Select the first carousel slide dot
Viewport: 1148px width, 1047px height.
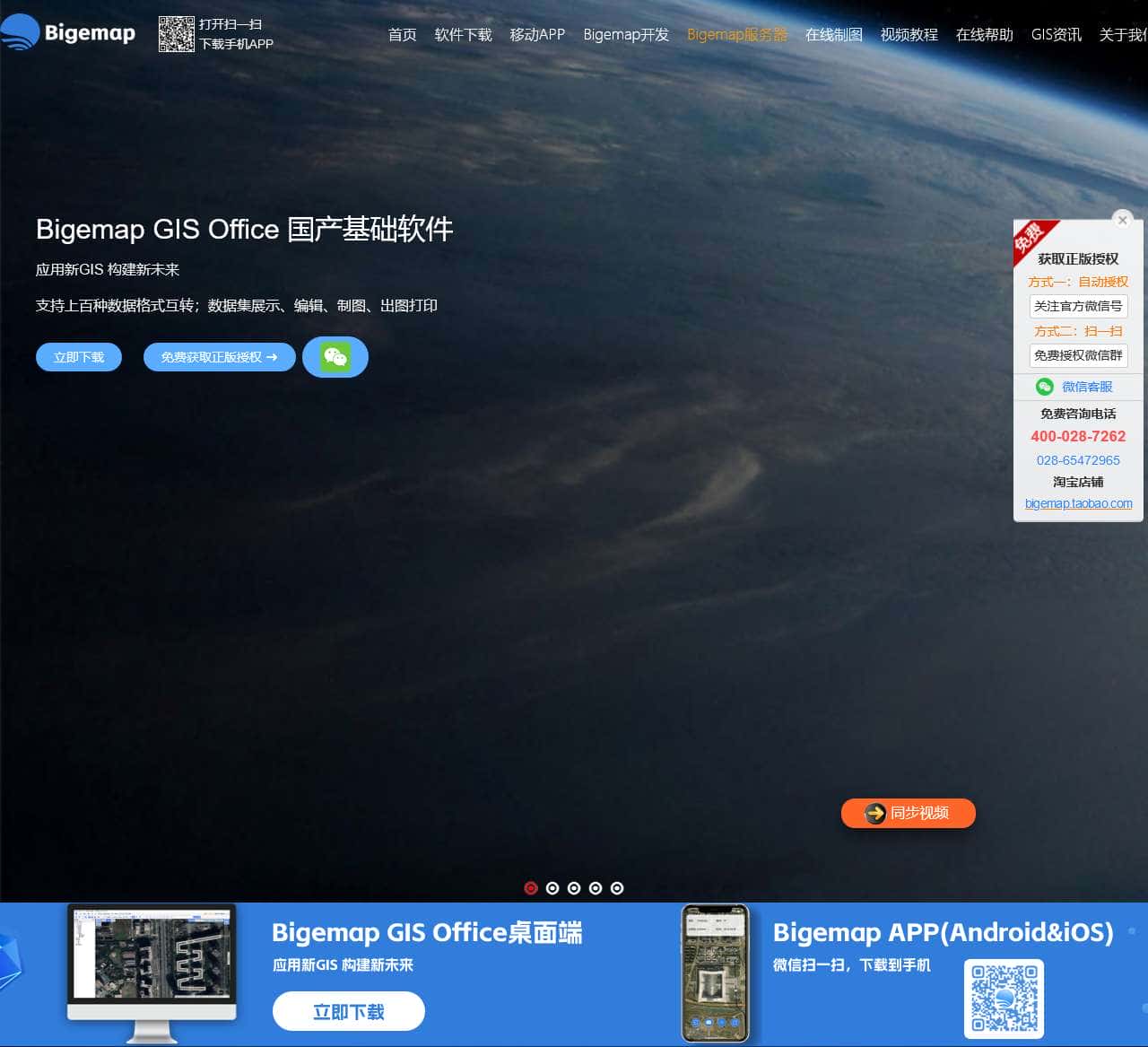click(531, 888)
